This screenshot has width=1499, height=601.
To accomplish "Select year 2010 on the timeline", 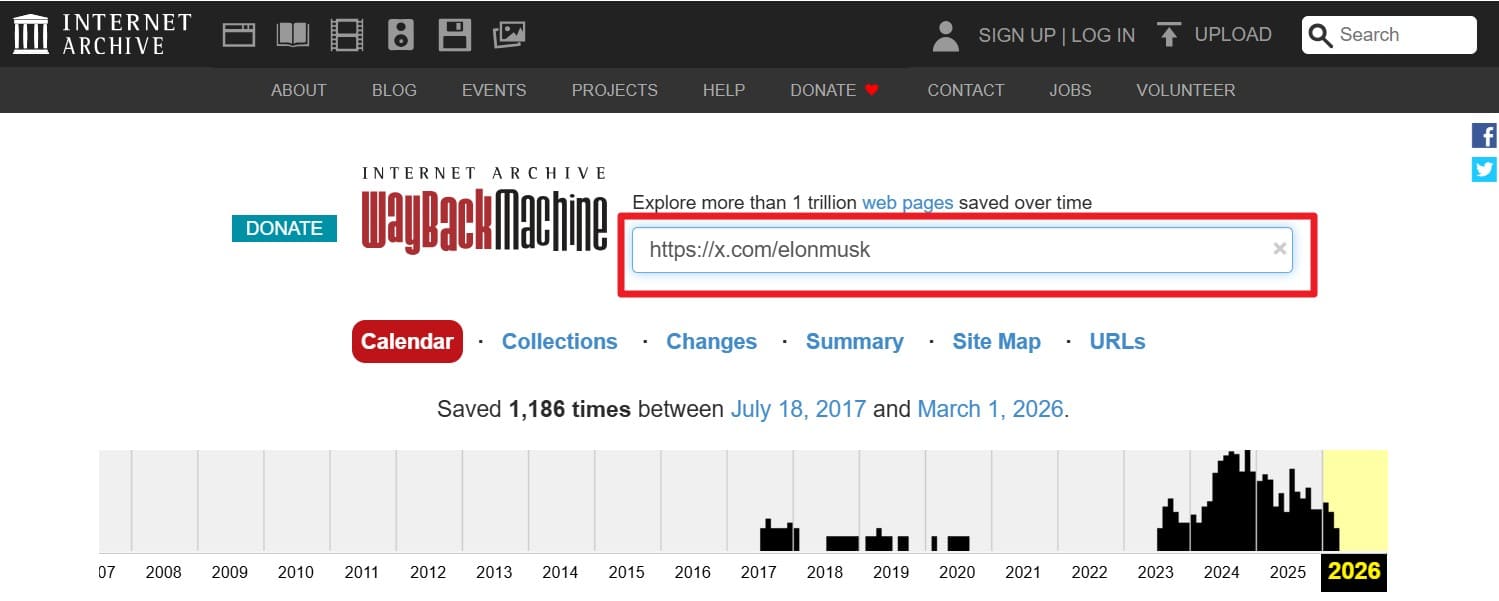I will point(296,572).
